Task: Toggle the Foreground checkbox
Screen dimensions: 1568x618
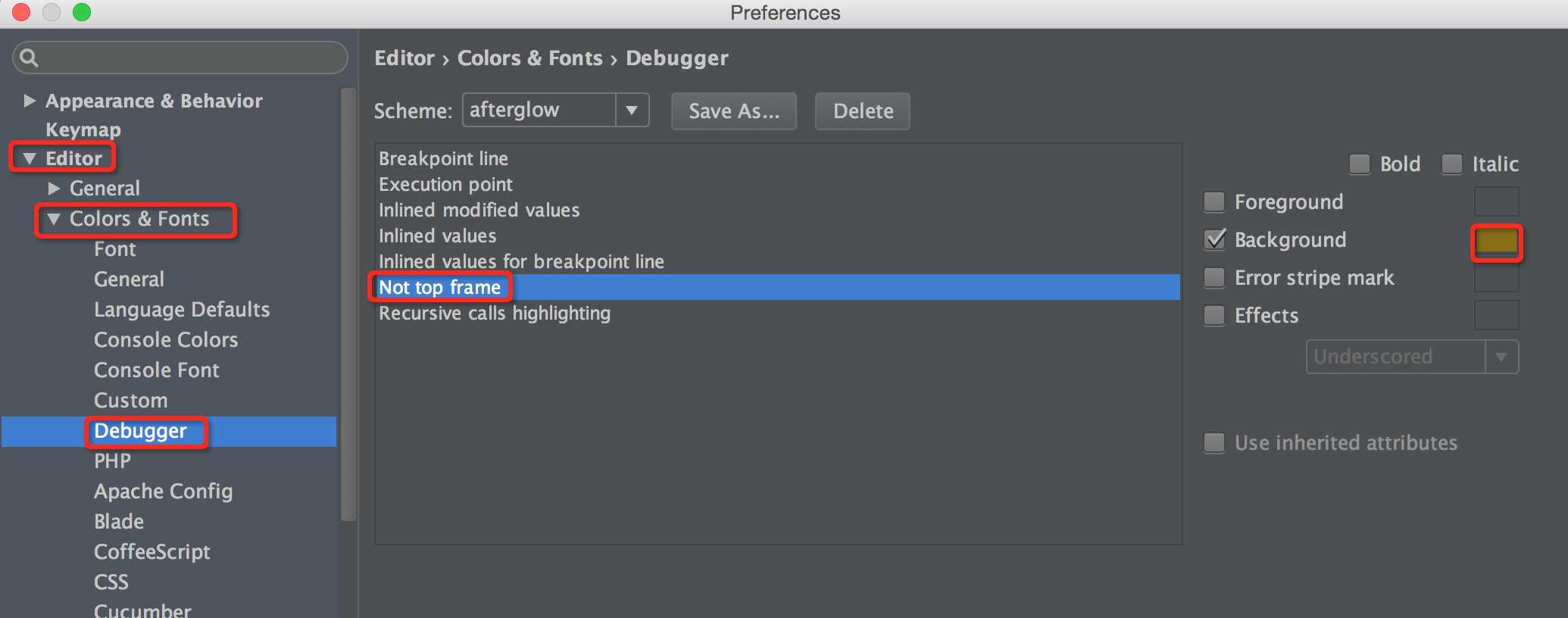Action: (x=1214, y=201)
